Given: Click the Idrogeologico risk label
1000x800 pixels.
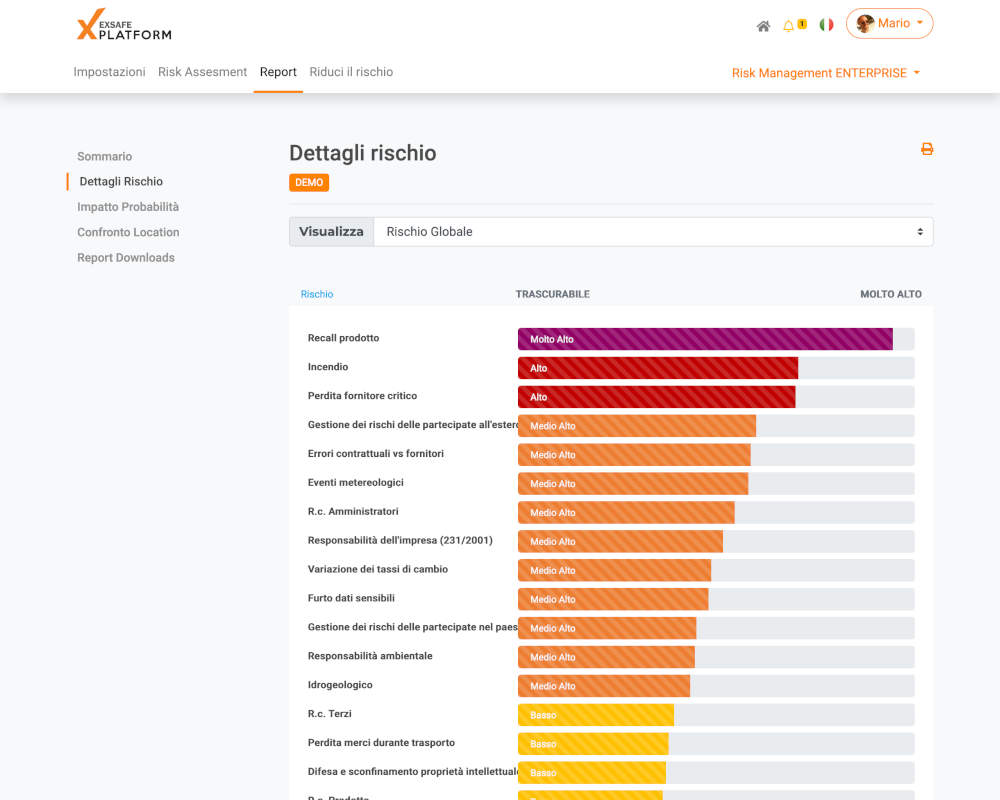Looking at the screenshot, I should click(340, 685).
